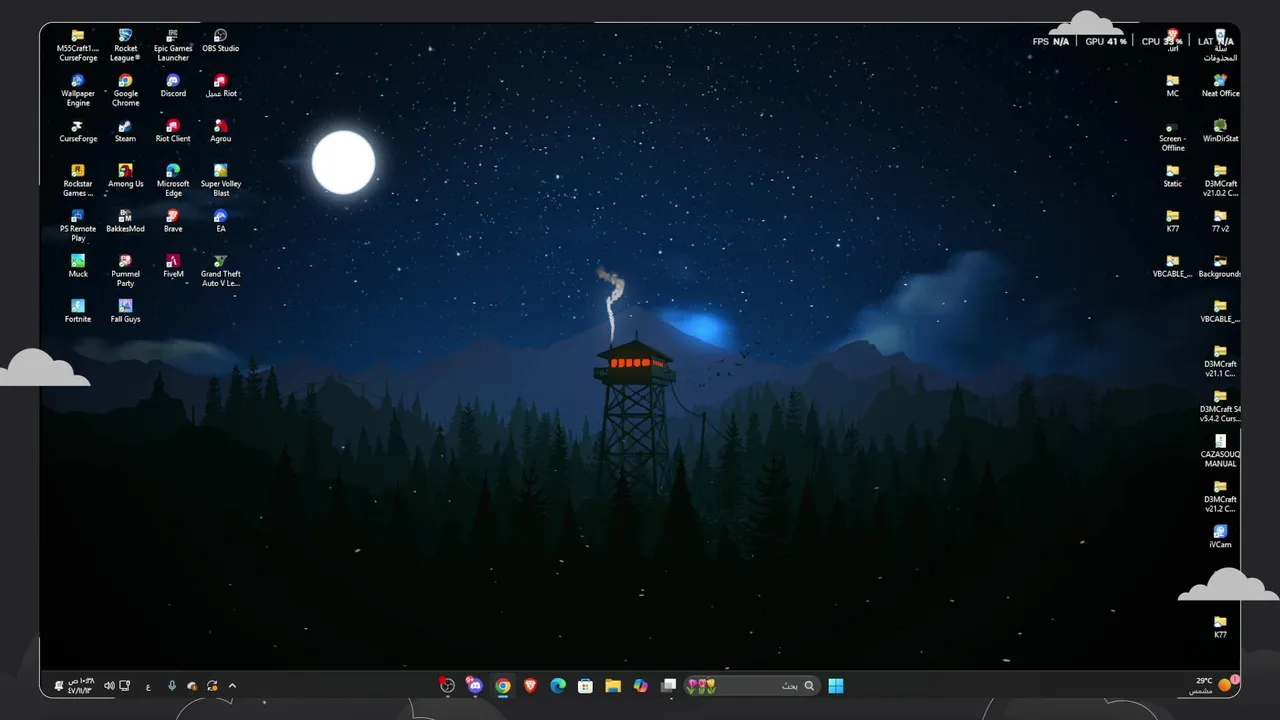1280x720 pixels.
Task: Switch to Google Chrome on the taskbar
Action: coord(503,685)
